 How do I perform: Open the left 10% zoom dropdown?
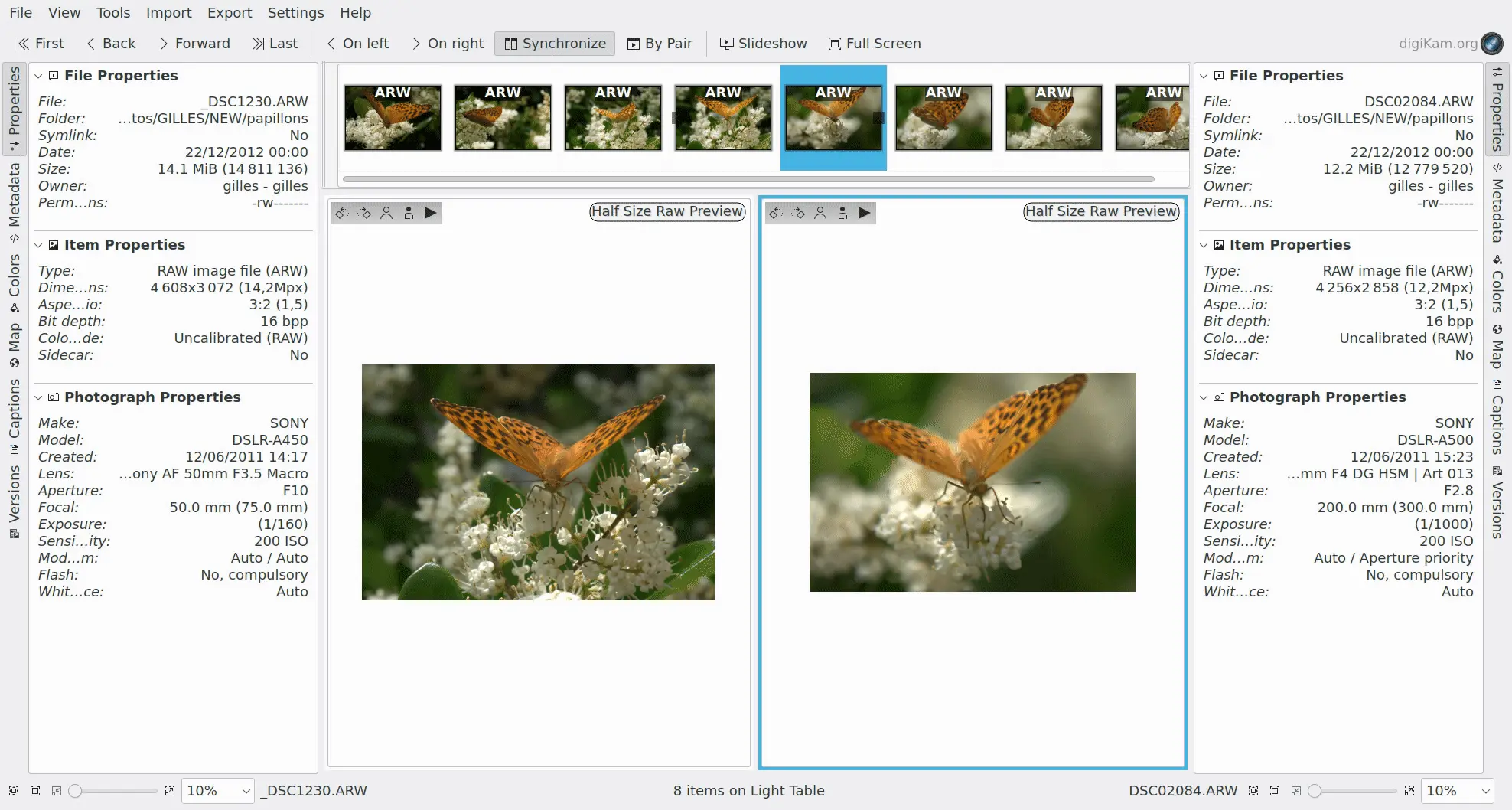tap(246, 791)
